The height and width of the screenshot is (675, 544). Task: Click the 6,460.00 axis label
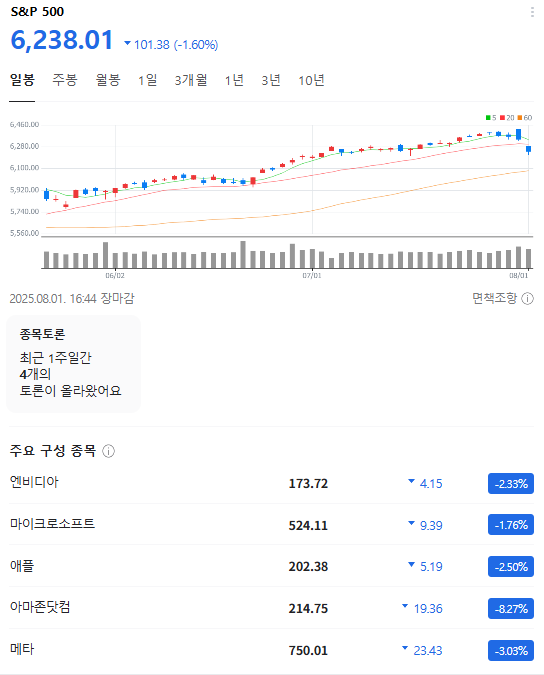[x=24, y=124]
